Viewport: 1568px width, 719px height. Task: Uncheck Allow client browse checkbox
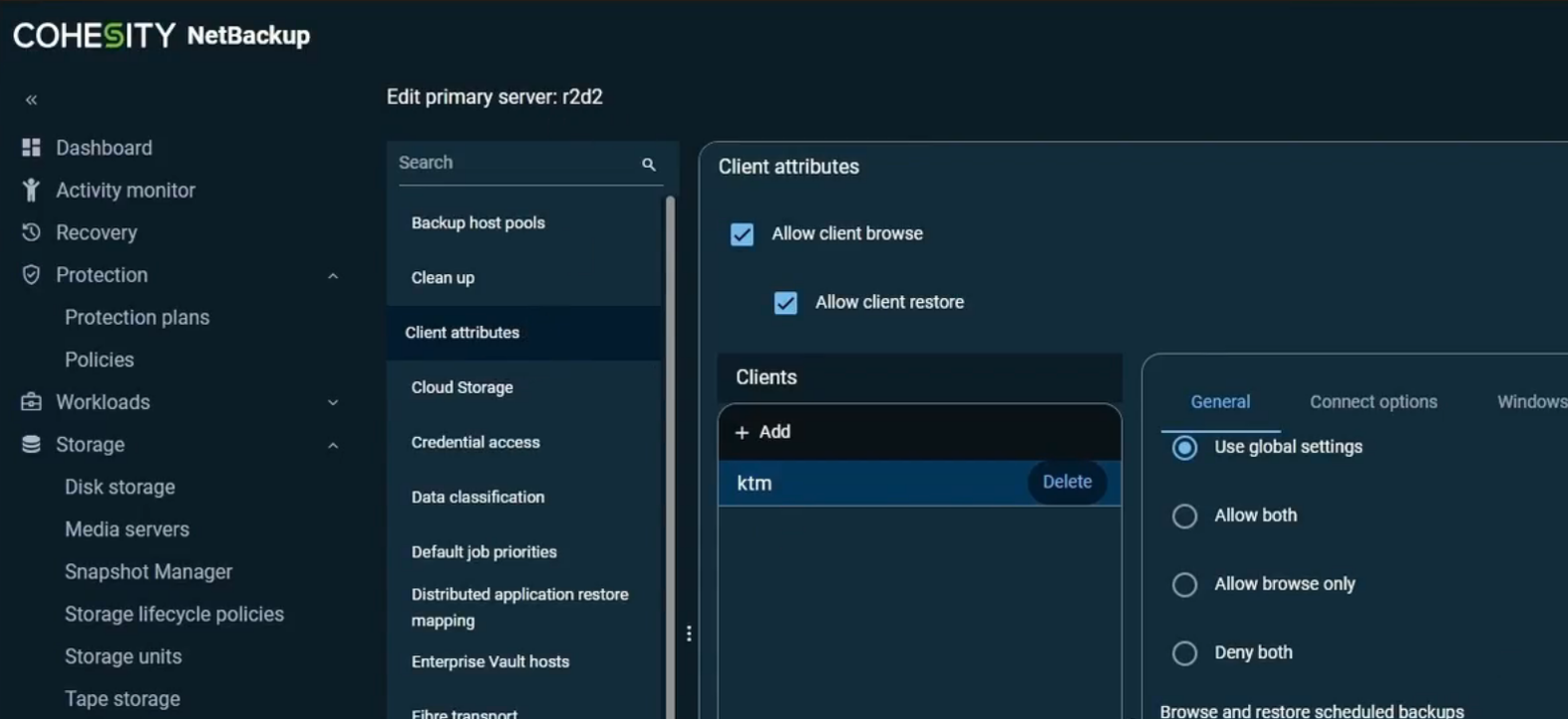(x=742, y=234)
